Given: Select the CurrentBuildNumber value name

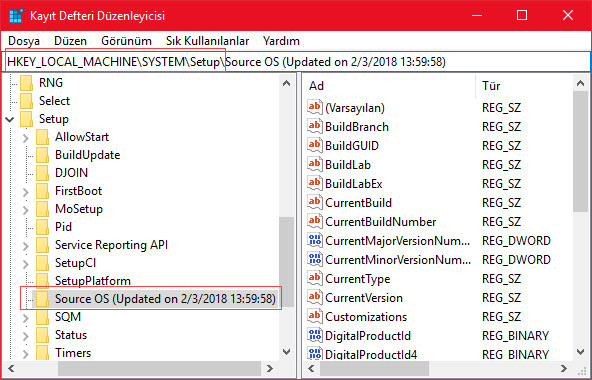Looking at the screenshot, I should [x=381, y=222].
